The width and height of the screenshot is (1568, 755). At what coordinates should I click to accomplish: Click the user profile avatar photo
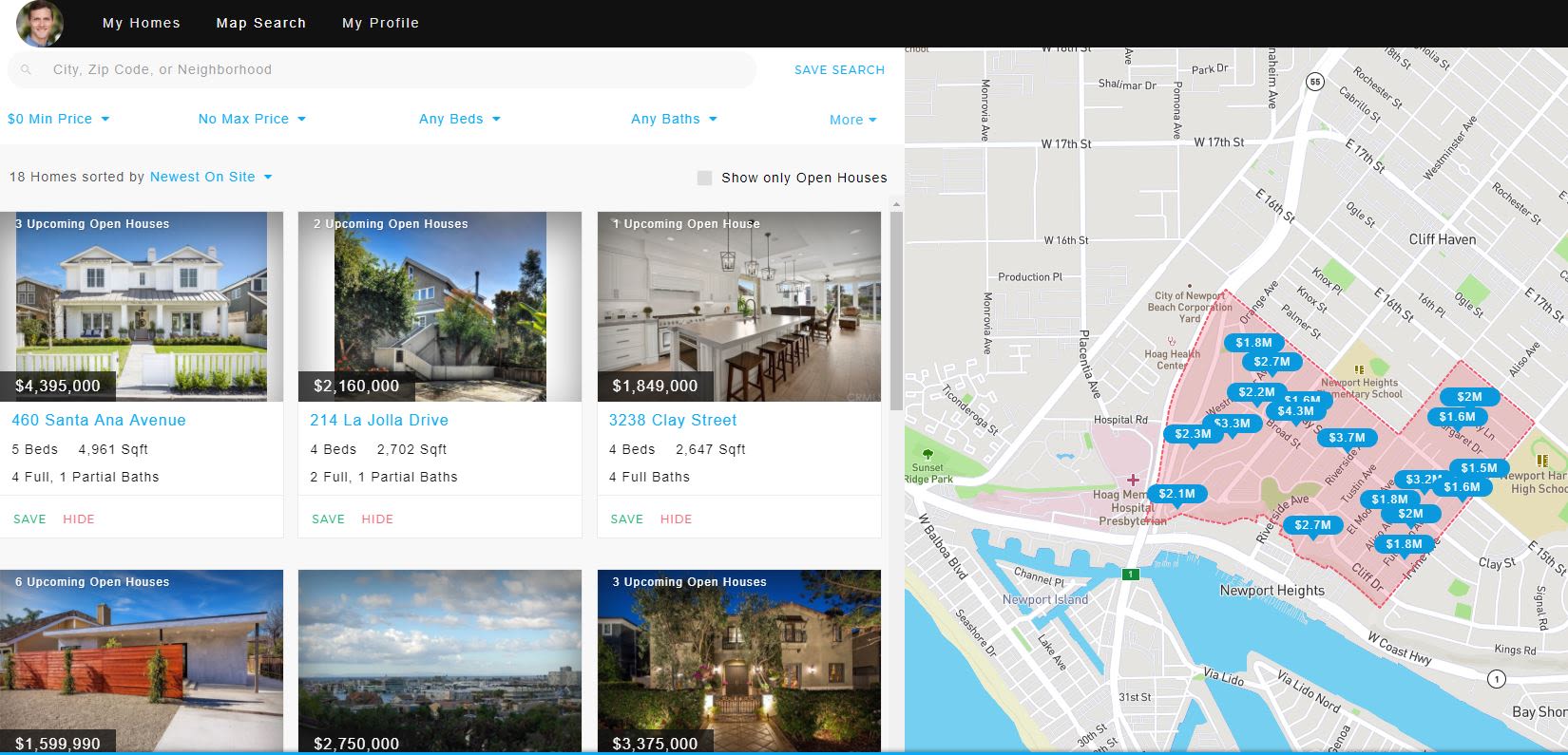coord(40,24)
